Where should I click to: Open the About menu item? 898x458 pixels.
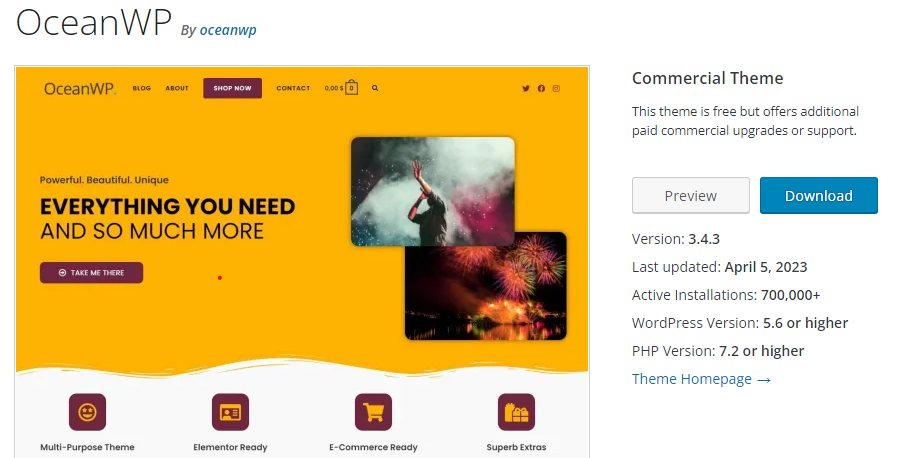click(177, 88)
